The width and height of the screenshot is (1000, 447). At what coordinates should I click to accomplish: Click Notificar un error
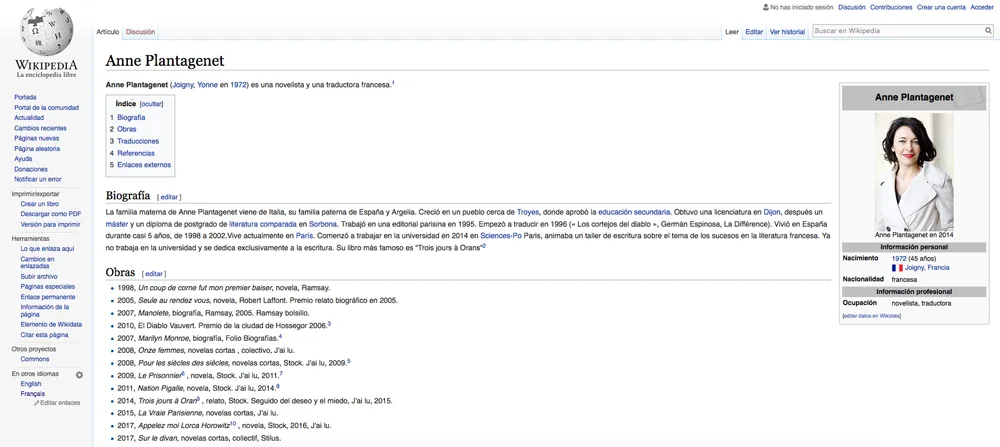pyautogui.click(x=38, y=179)
